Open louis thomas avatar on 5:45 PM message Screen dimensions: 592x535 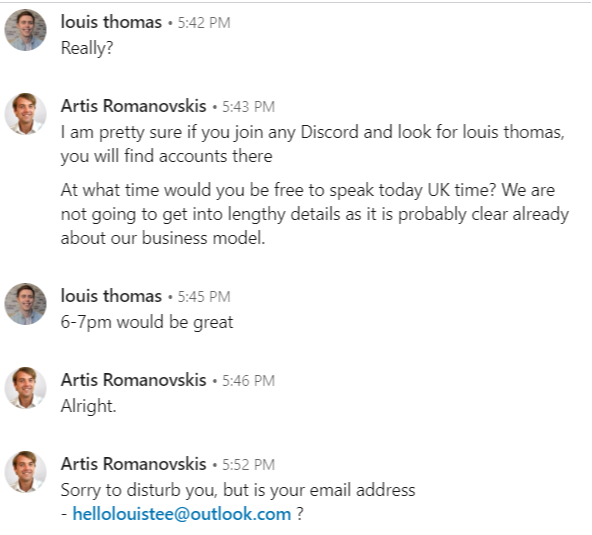tap(25, 304)
